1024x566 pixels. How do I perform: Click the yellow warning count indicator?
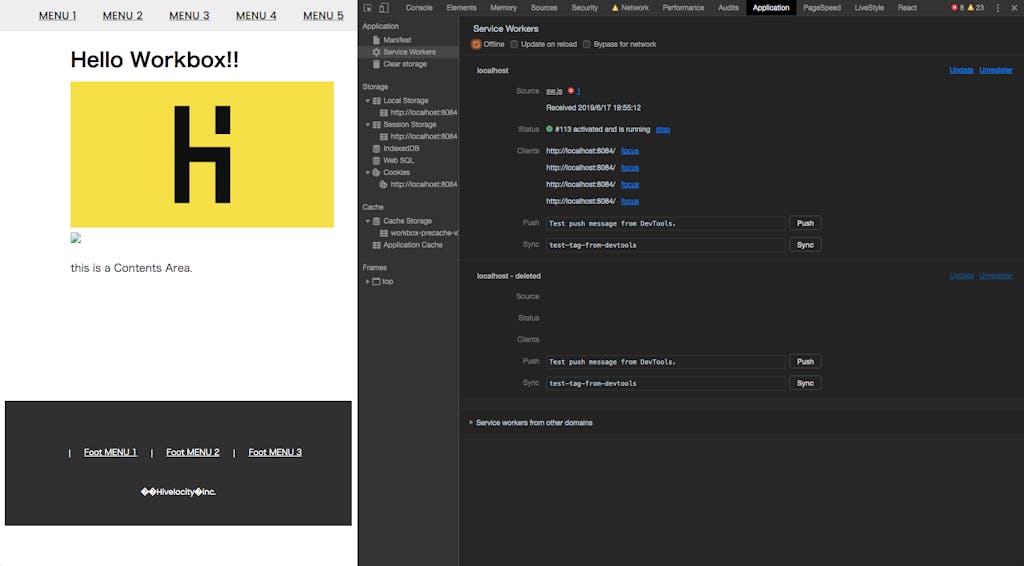976,8
